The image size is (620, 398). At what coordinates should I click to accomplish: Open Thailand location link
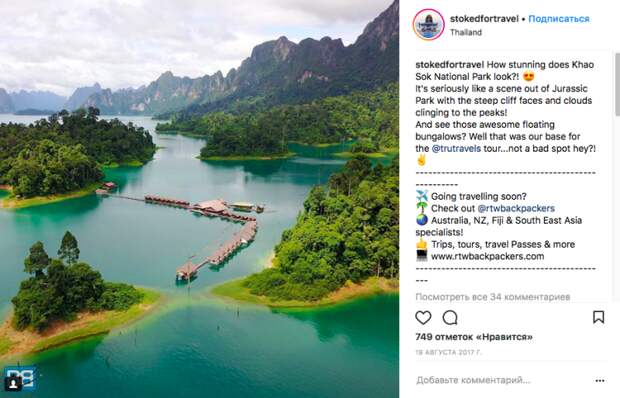[x=466, y=32]
